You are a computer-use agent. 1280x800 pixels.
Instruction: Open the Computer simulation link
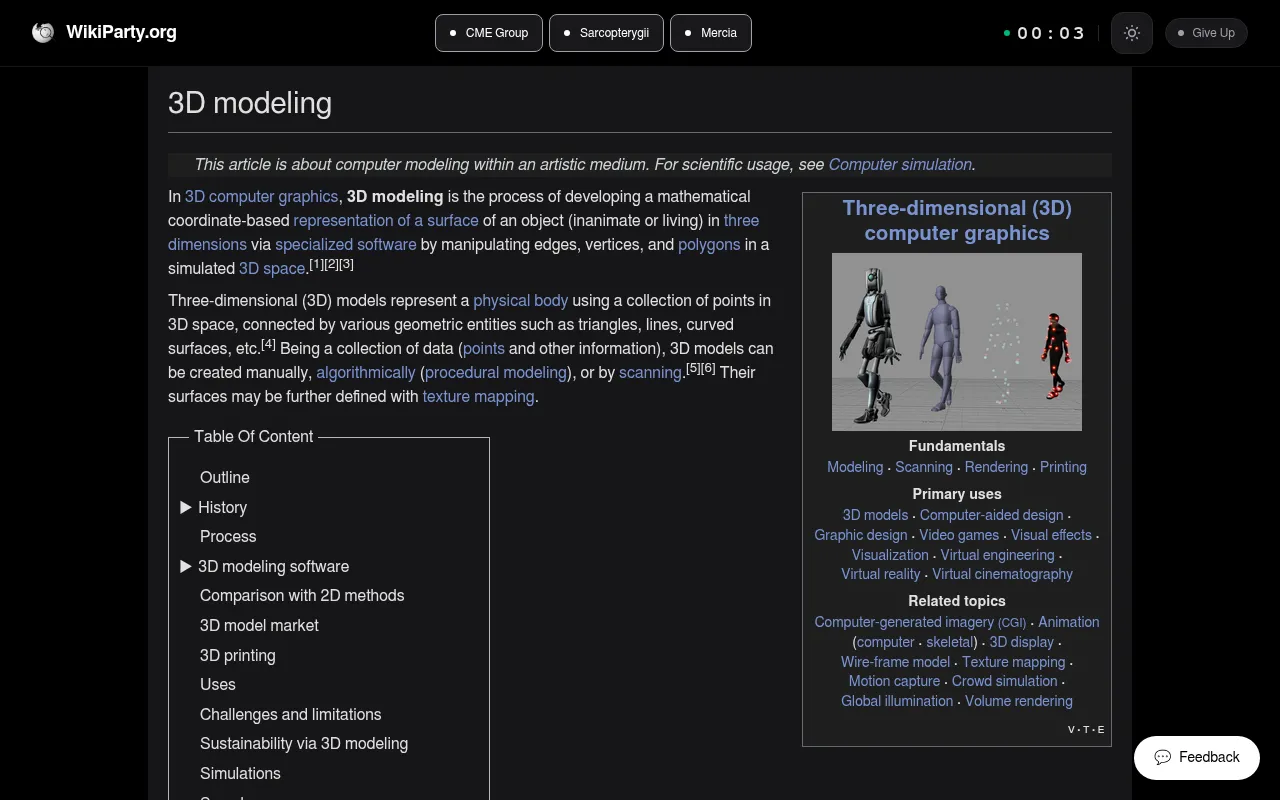click(900, 164)
